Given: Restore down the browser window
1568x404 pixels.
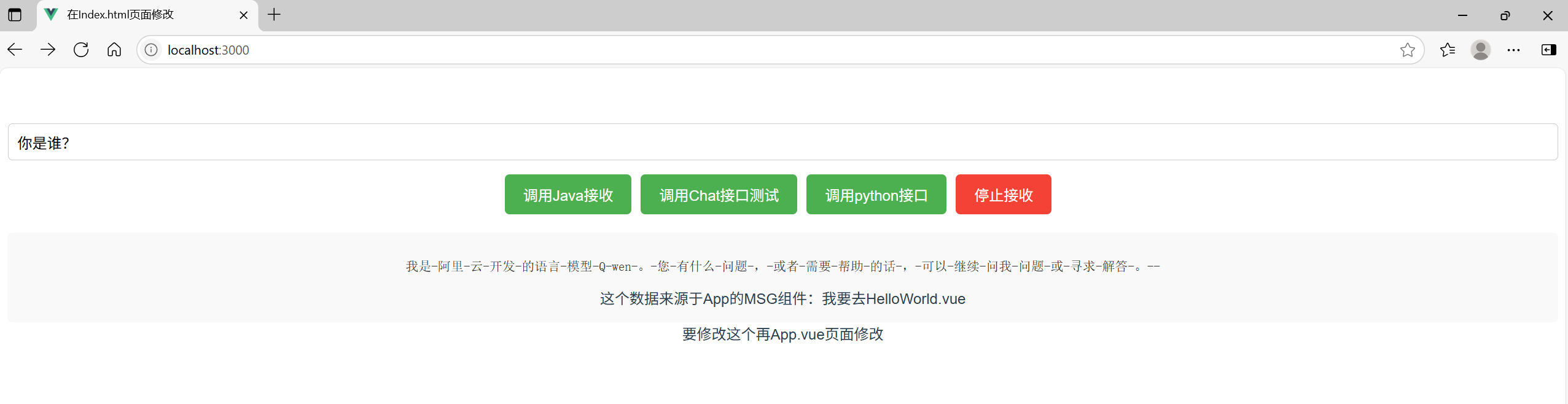Looking at the screenshot, I should (x=1505, y=15).
